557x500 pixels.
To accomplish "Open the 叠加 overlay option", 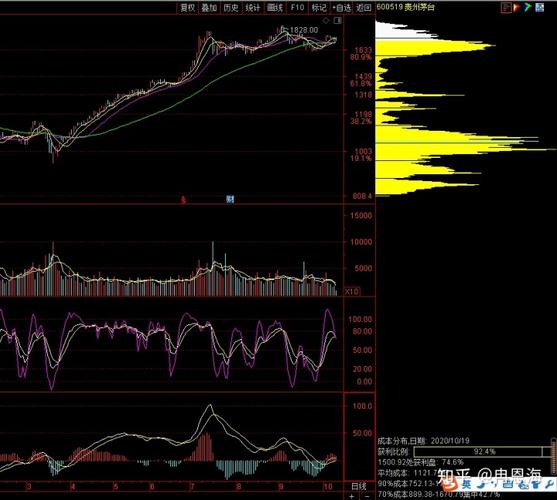I will [x=209, y=7].
